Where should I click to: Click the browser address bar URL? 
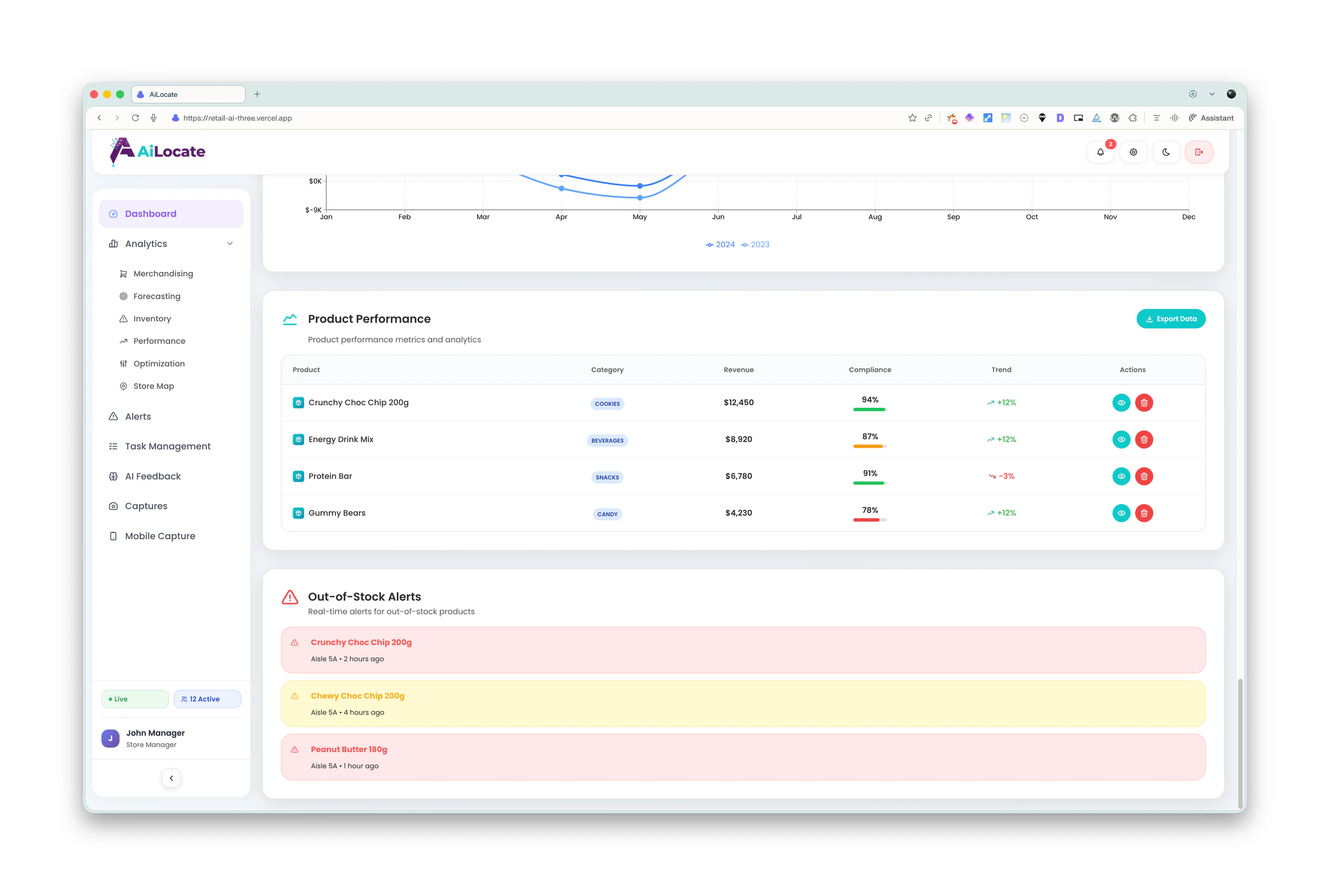point(237,118)
